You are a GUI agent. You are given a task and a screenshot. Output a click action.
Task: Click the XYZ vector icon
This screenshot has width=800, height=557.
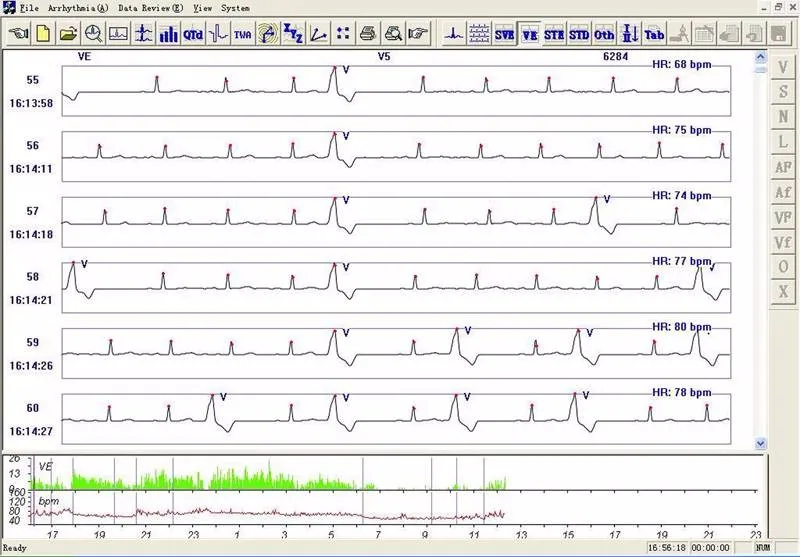coord(293,34)
